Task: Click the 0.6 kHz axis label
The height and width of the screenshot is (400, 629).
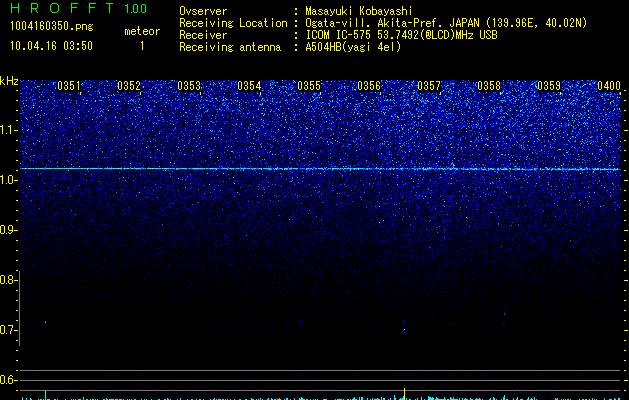Action: click(8, 380)
